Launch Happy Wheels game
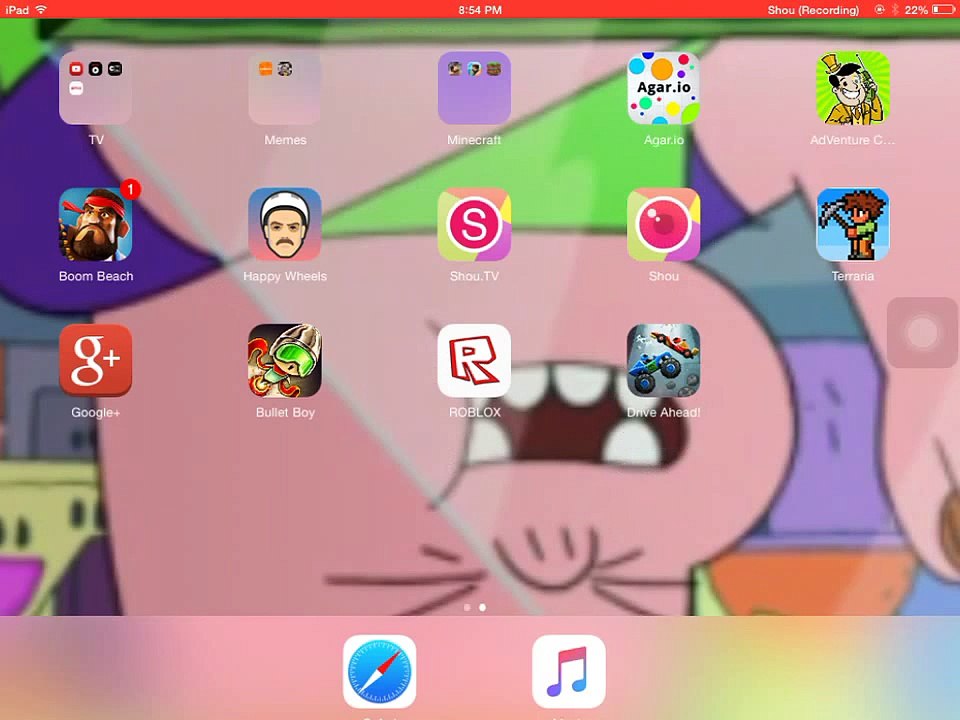960x720 pixels. (285, 225)
